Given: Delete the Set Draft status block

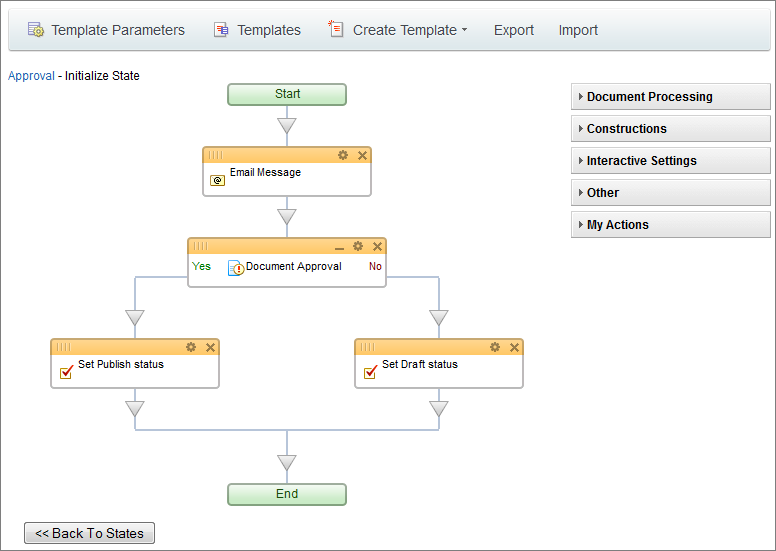Looking at the screenshot, I should coord(515,347).
